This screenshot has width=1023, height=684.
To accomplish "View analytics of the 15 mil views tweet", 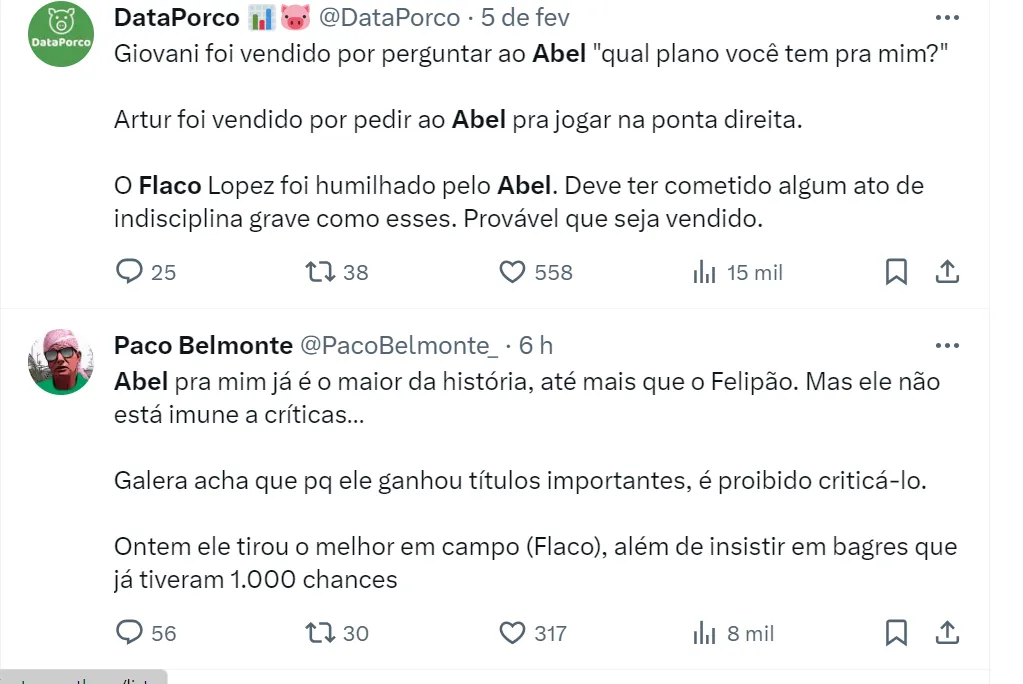I will (705, 272).
